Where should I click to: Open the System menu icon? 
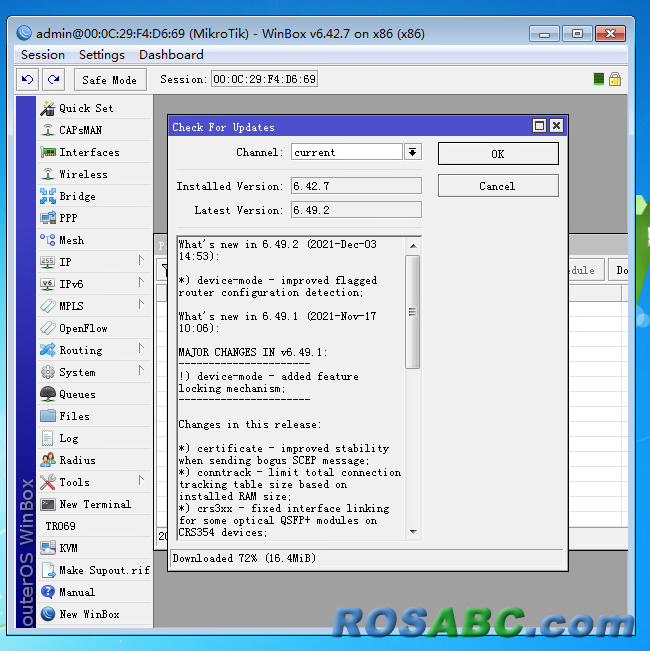pos(47,372)
